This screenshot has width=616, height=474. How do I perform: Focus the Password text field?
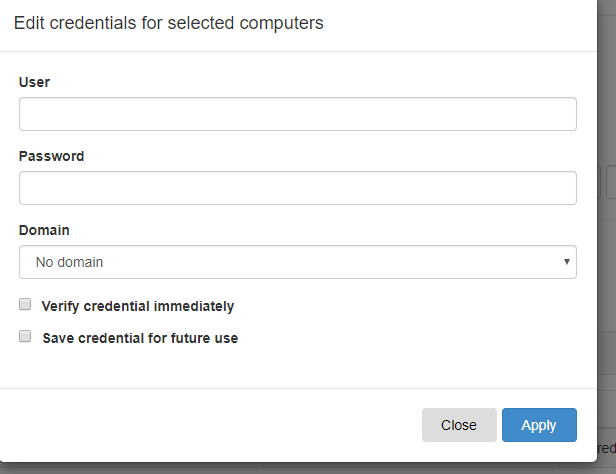click(298, 188)
